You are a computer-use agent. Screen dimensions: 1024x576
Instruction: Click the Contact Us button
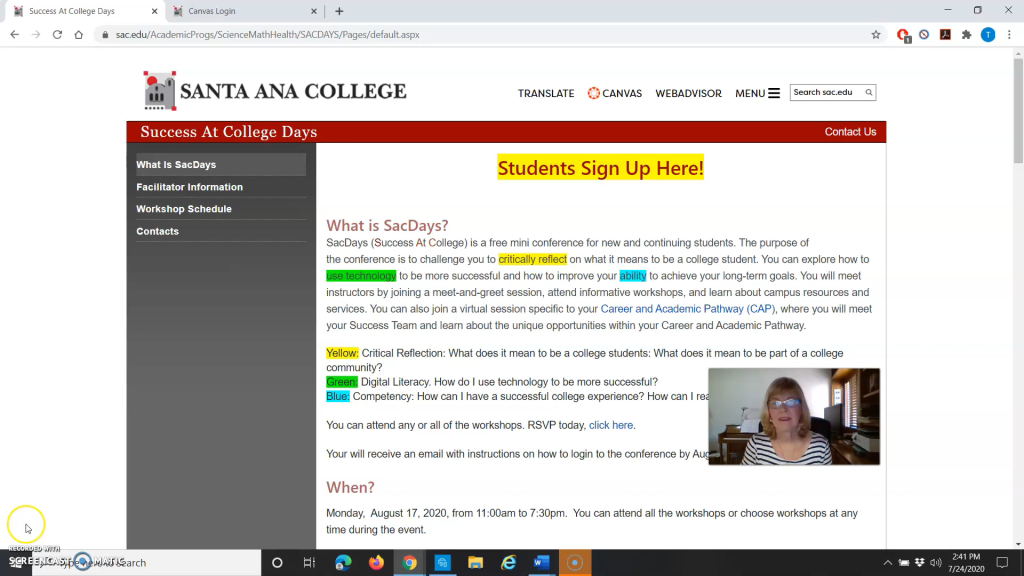coord(850,132)
